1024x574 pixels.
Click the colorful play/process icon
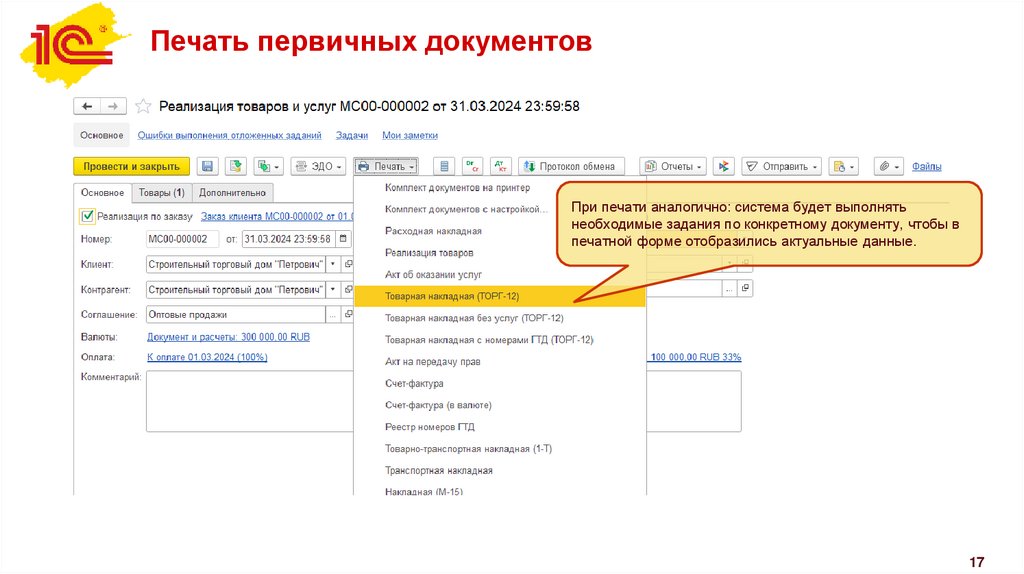[724, 167]
